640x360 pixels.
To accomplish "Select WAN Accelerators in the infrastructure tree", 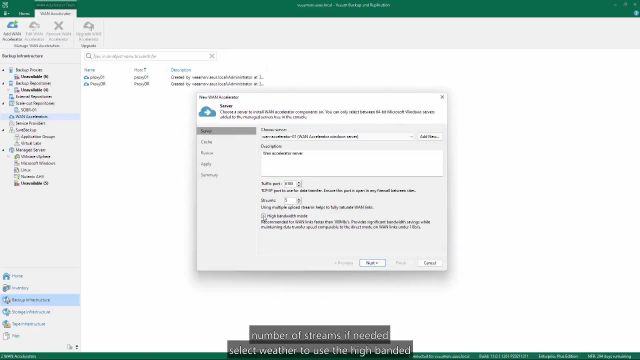I will coord(31,117).
